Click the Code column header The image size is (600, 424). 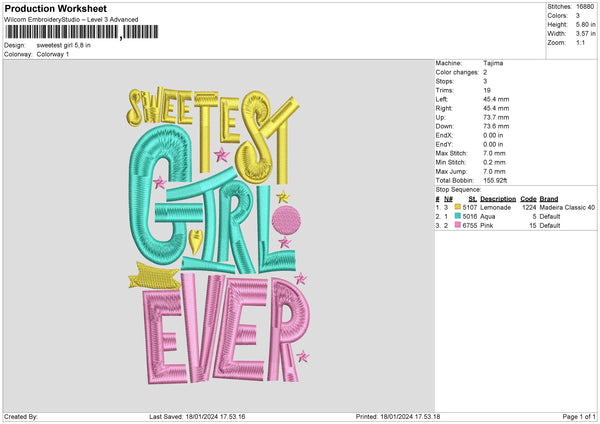528,198
